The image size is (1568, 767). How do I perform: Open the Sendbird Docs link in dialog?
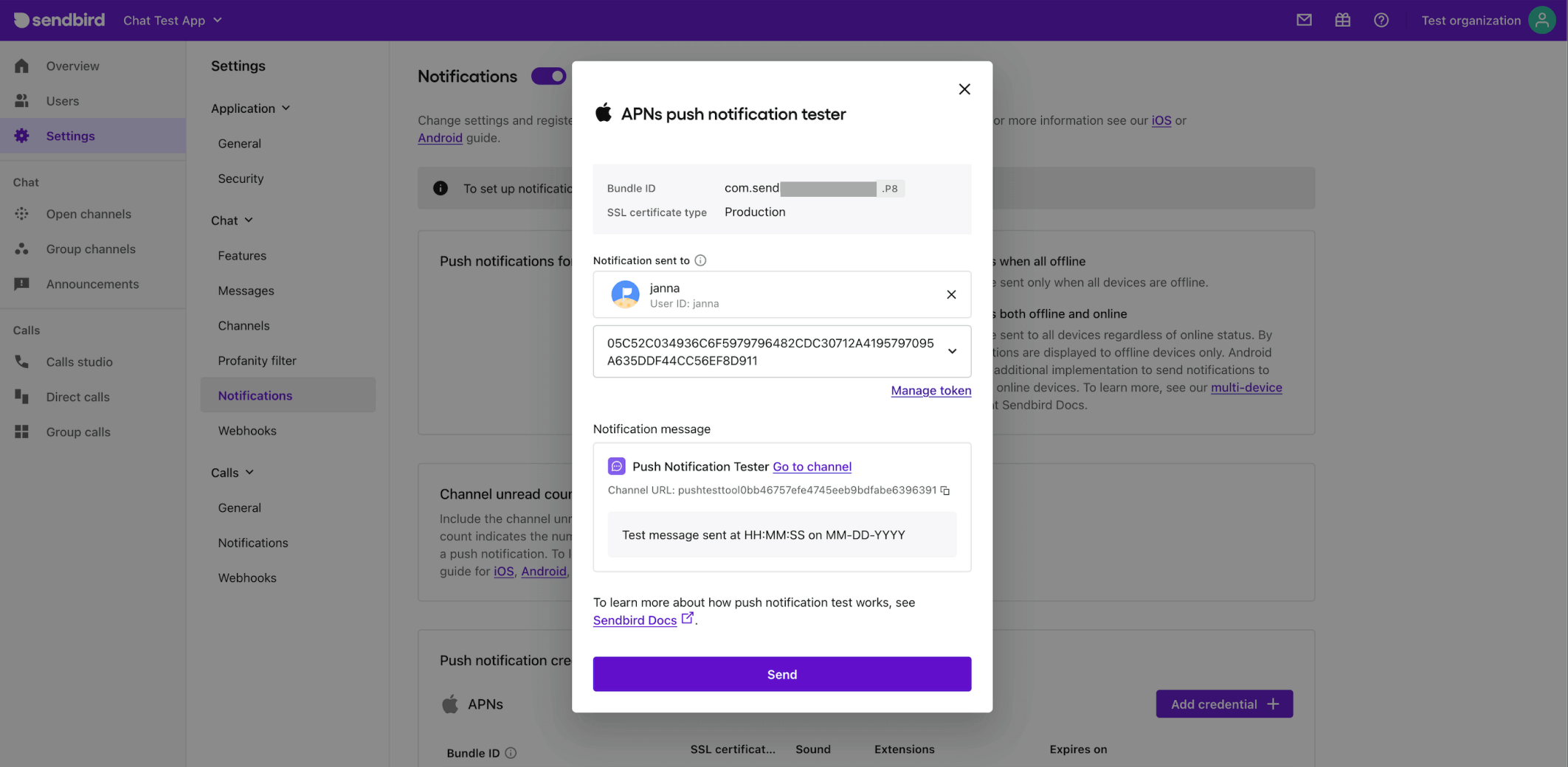tap(635, 620)
